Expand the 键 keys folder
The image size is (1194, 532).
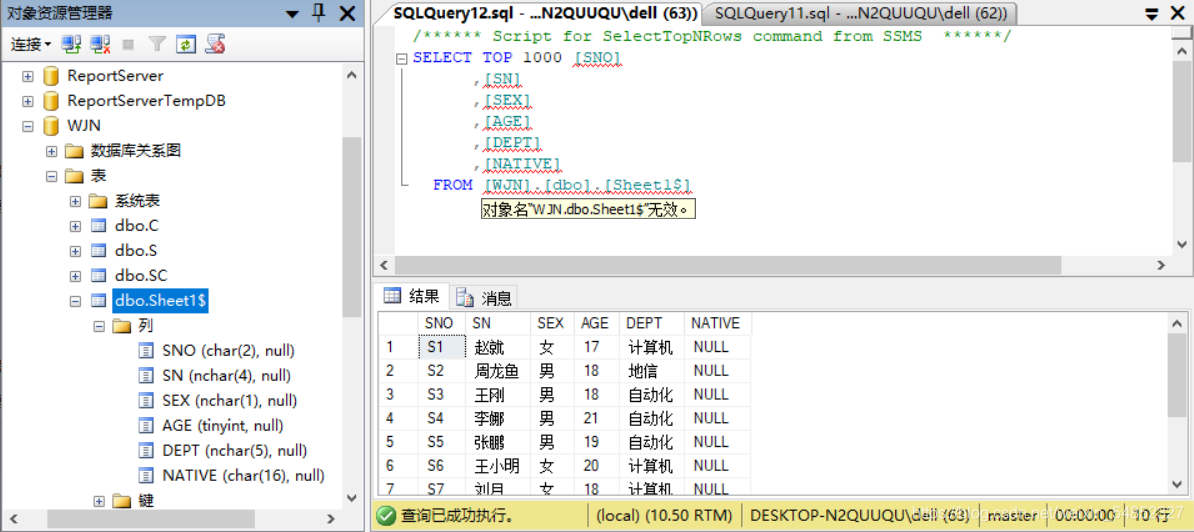[x=99, y=501]
